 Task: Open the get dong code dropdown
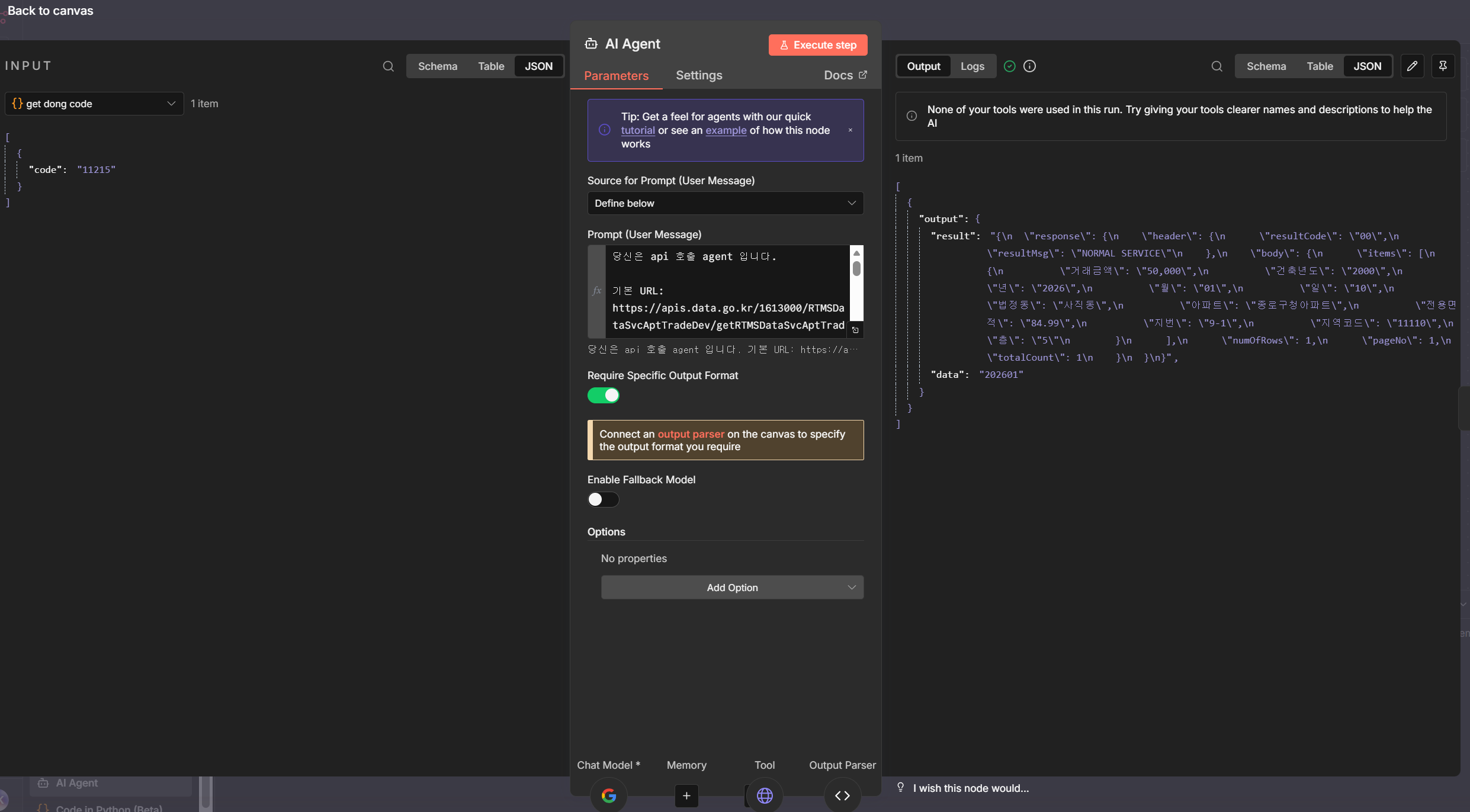click(x=94, y=104)
